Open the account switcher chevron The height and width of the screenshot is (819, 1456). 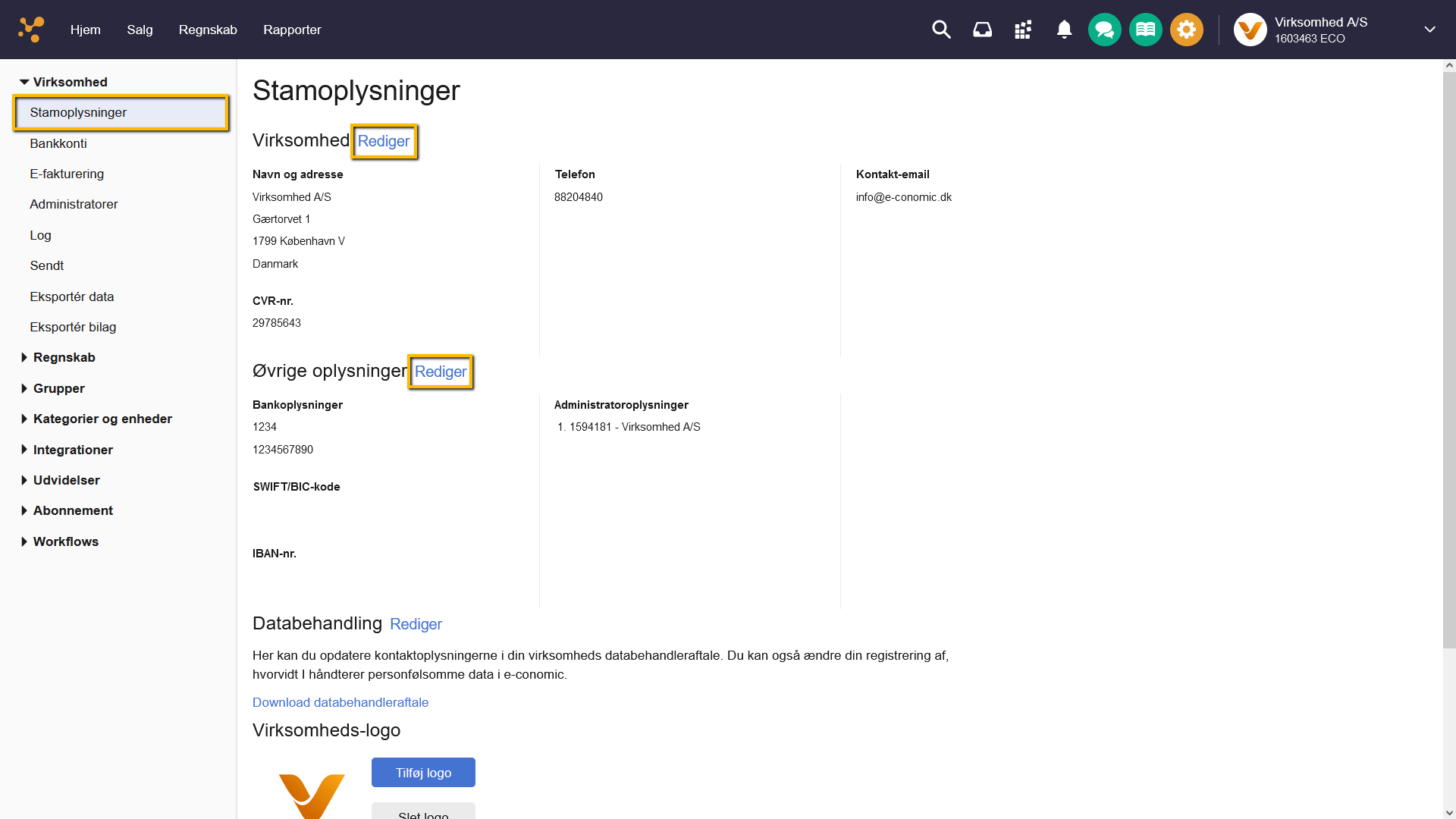tap(1430, 30)
